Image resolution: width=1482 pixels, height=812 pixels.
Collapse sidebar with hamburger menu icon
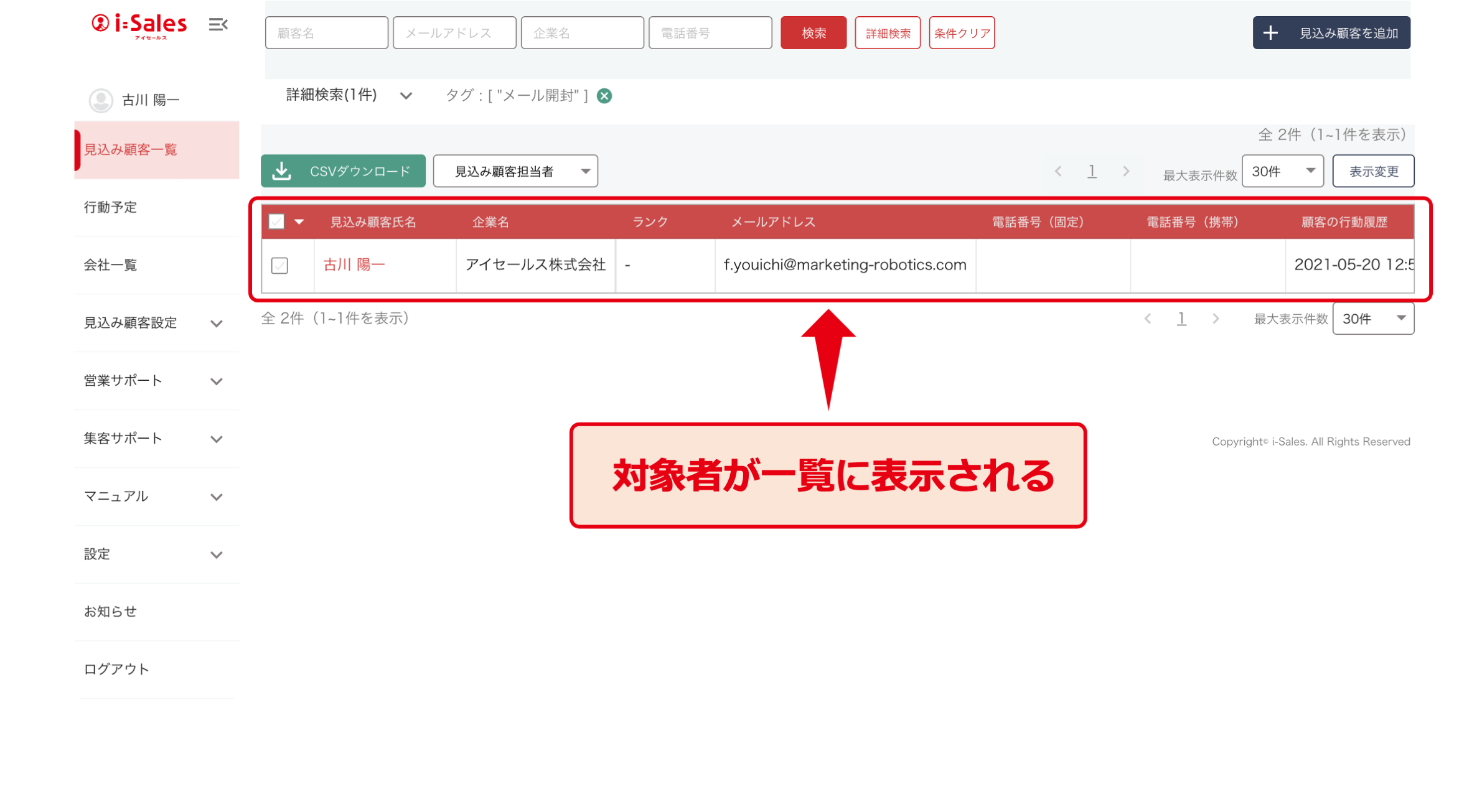(217, 25)
